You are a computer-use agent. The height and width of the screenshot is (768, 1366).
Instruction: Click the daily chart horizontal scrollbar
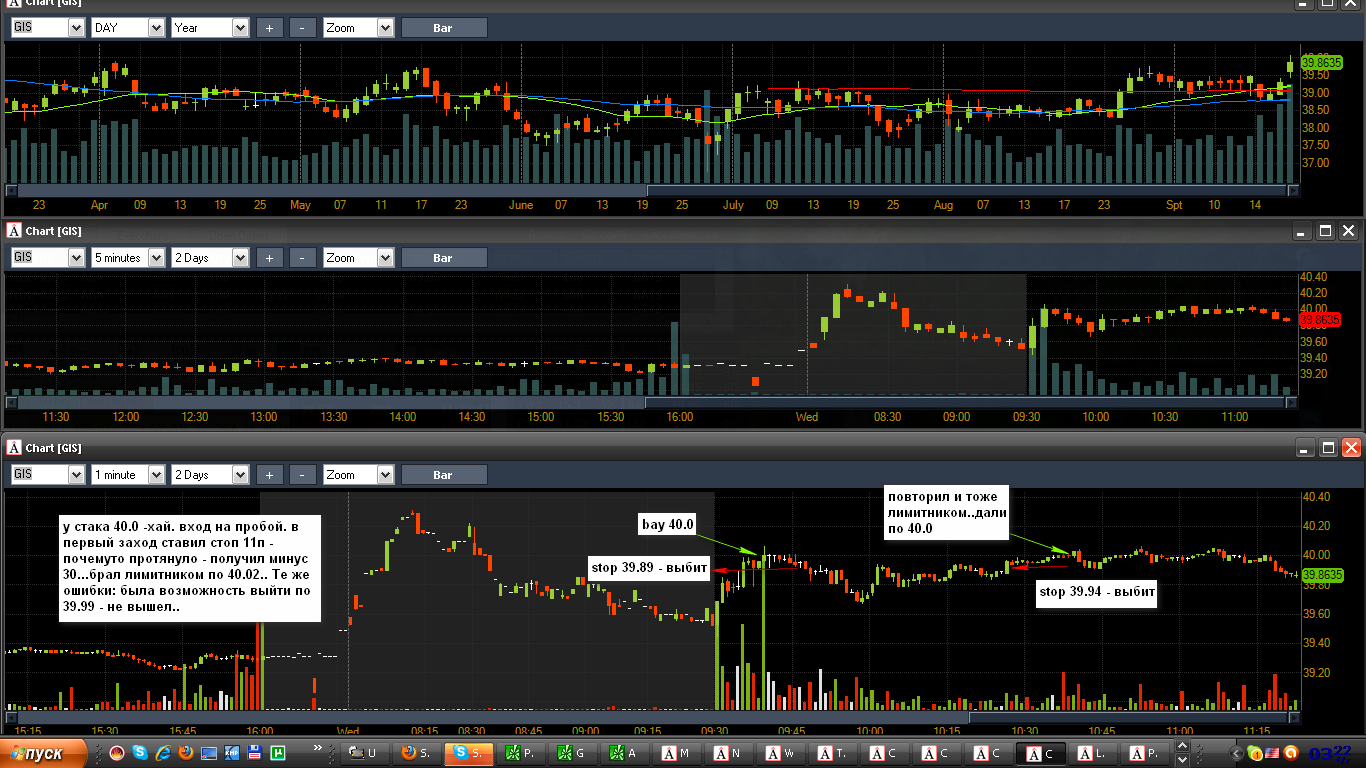pos(652,190)
